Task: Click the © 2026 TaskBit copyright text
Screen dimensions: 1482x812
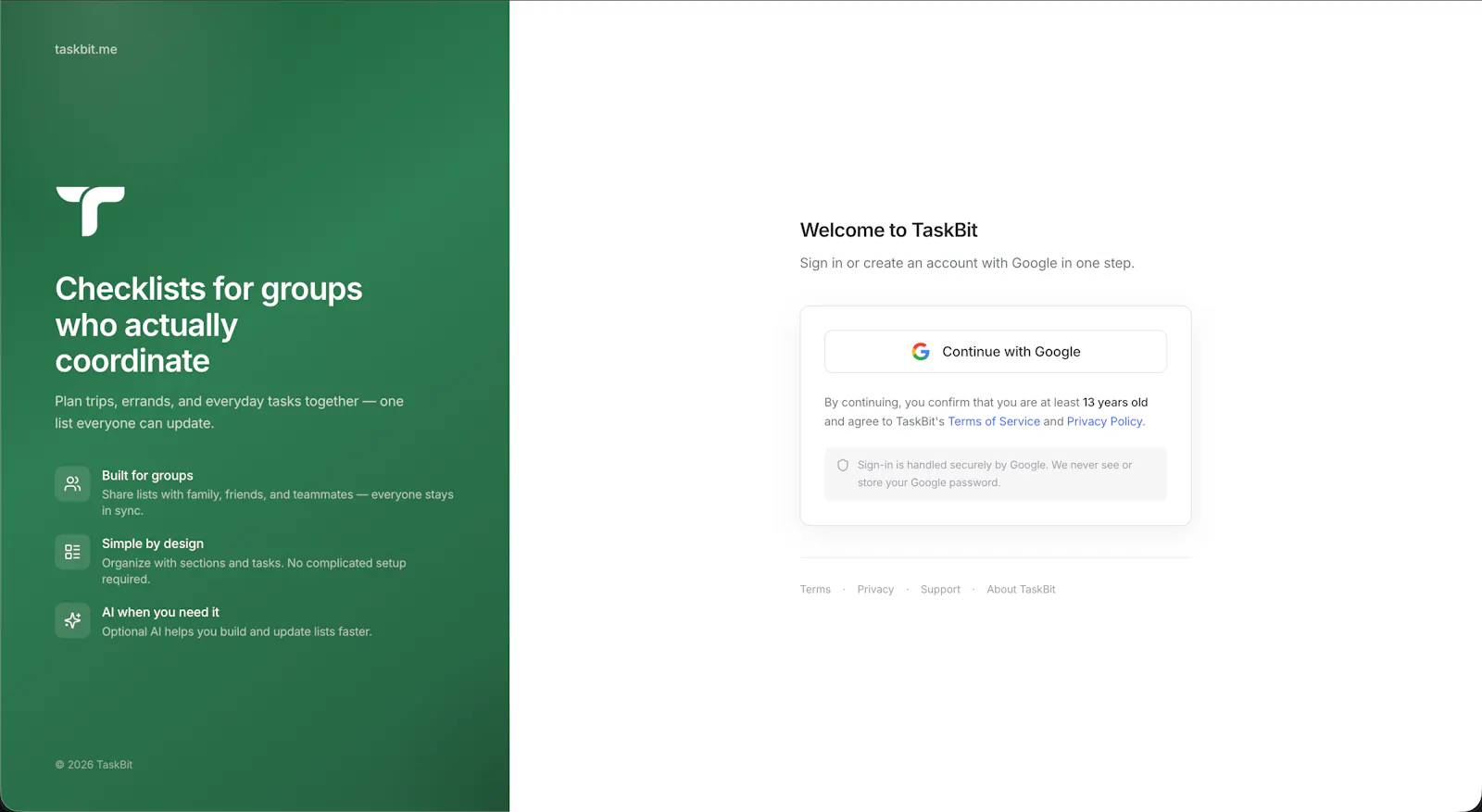Action: [94, 765]
